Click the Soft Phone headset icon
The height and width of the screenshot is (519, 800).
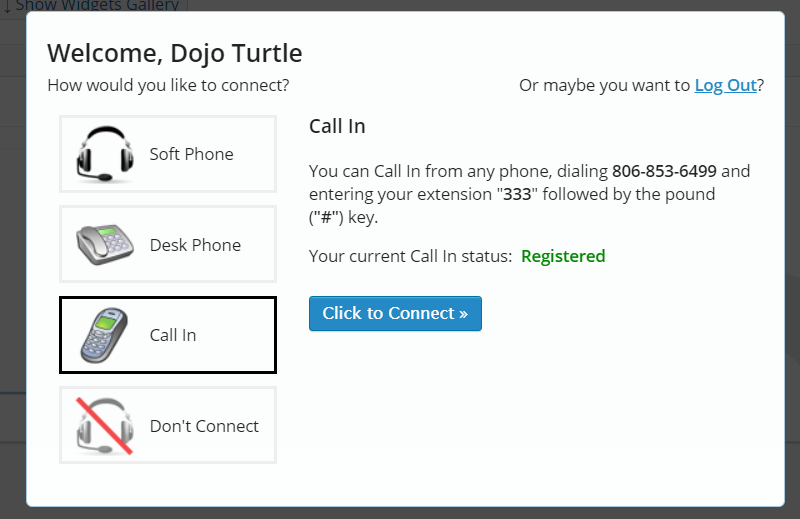[x=105, y=154]
